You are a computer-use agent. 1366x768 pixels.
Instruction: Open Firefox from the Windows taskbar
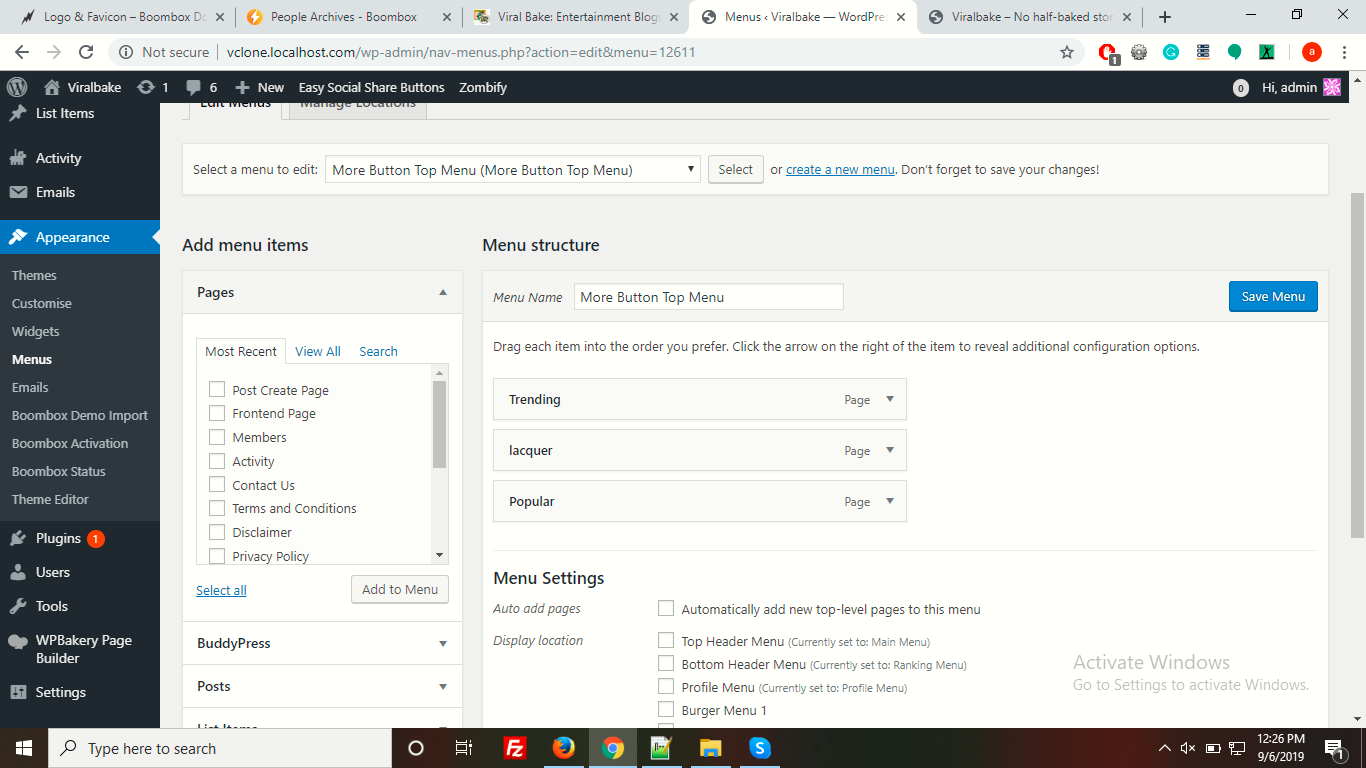(x=564, y=747)
